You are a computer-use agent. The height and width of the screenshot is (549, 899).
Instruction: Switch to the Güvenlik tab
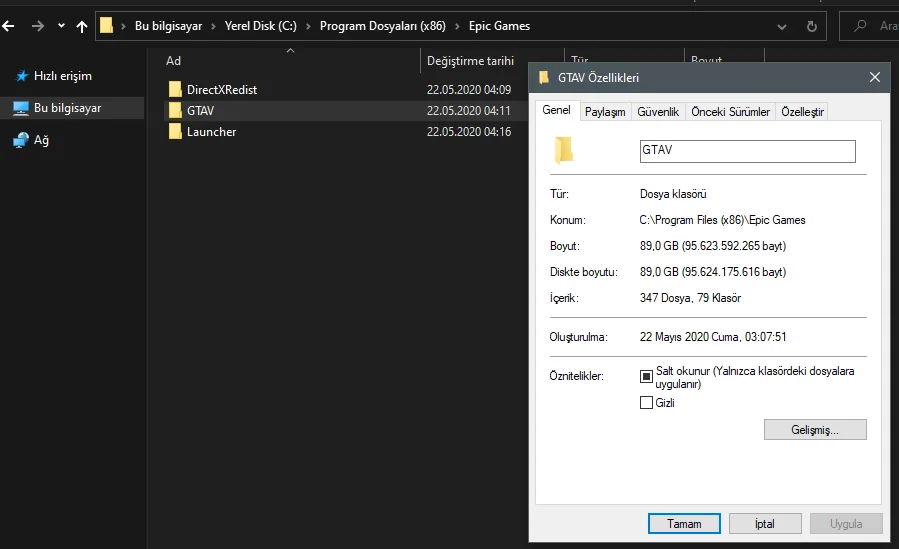[x=658, y=112]
